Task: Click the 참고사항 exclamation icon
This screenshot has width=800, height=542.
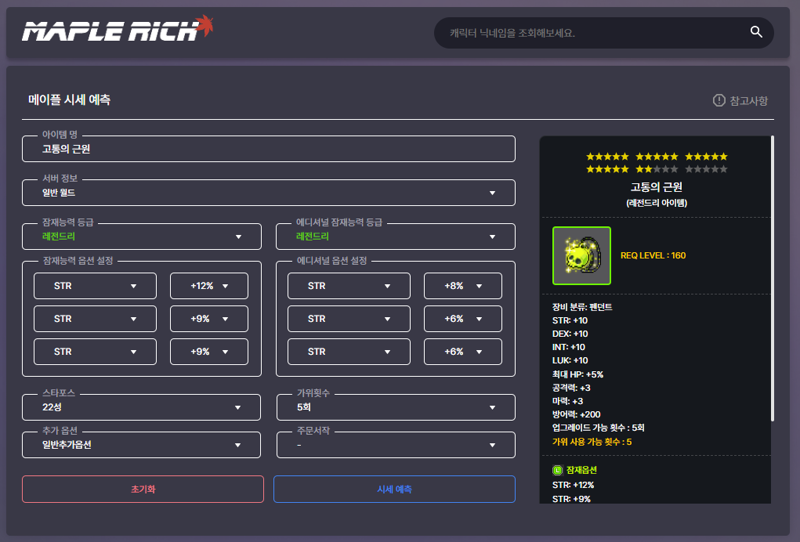Action: pyautogui.click(x=718, y=101)
